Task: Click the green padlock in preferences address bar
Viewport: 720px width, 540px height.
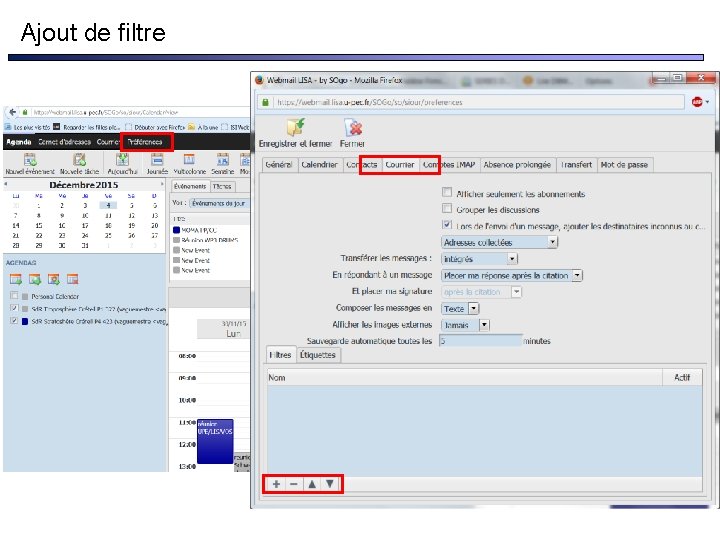Action: (265, 102)
